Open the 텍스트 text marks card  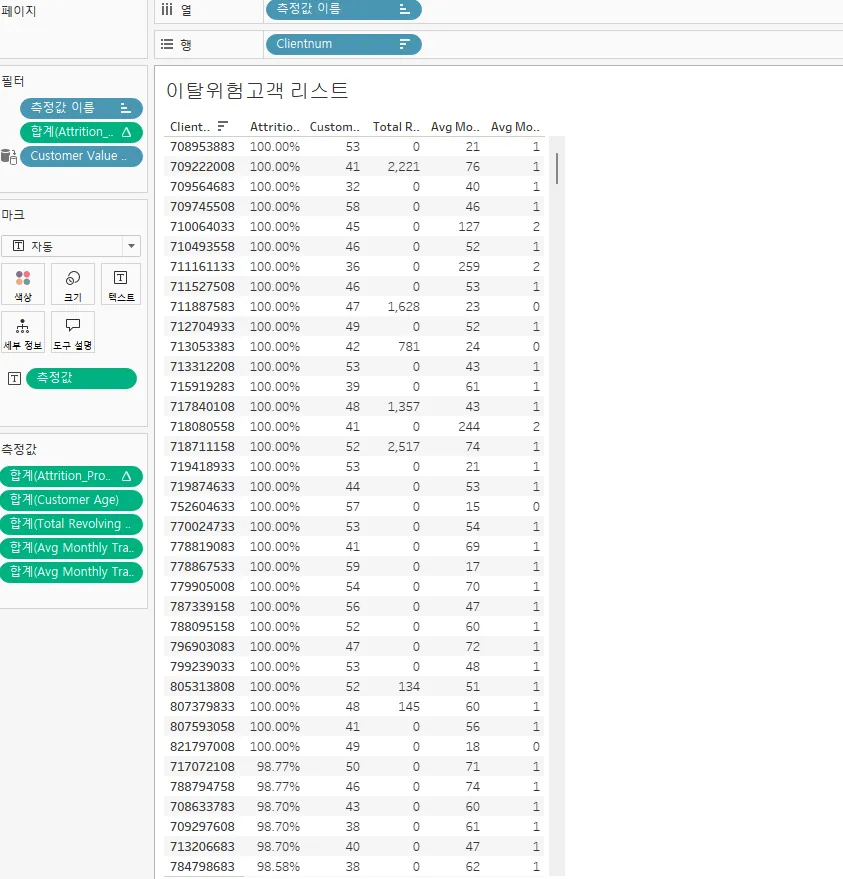121,285
